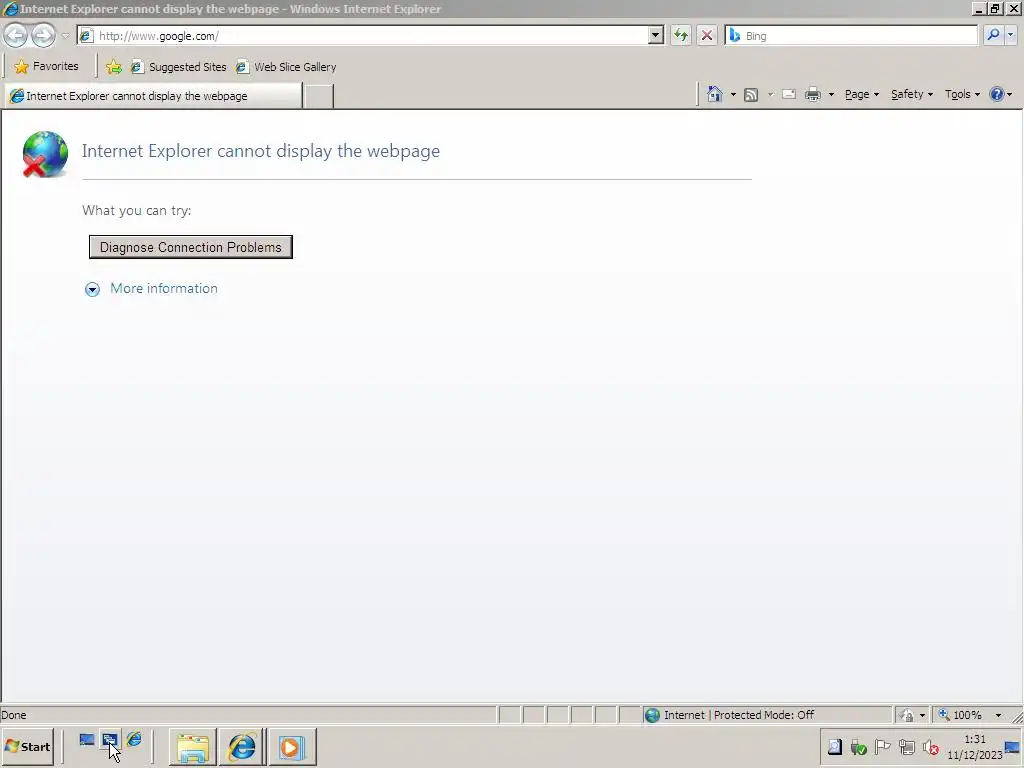Click the Bing search box
Viewport: 1024px width, 768px height.
pyautogui.click(x=850, y=36)
